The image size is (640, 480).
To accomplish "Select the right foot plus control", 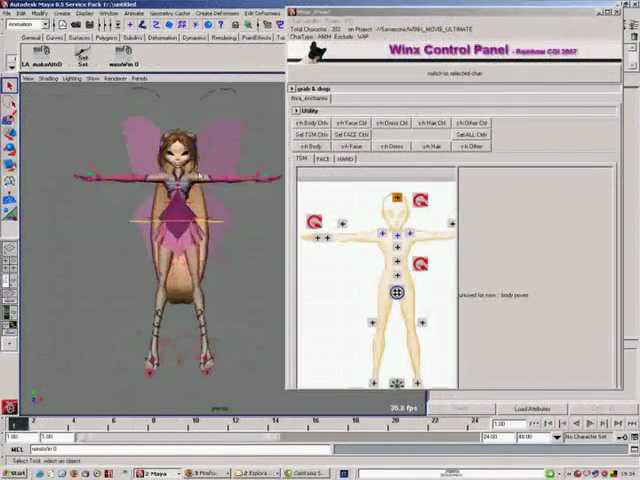I will (x=417, y=383).
